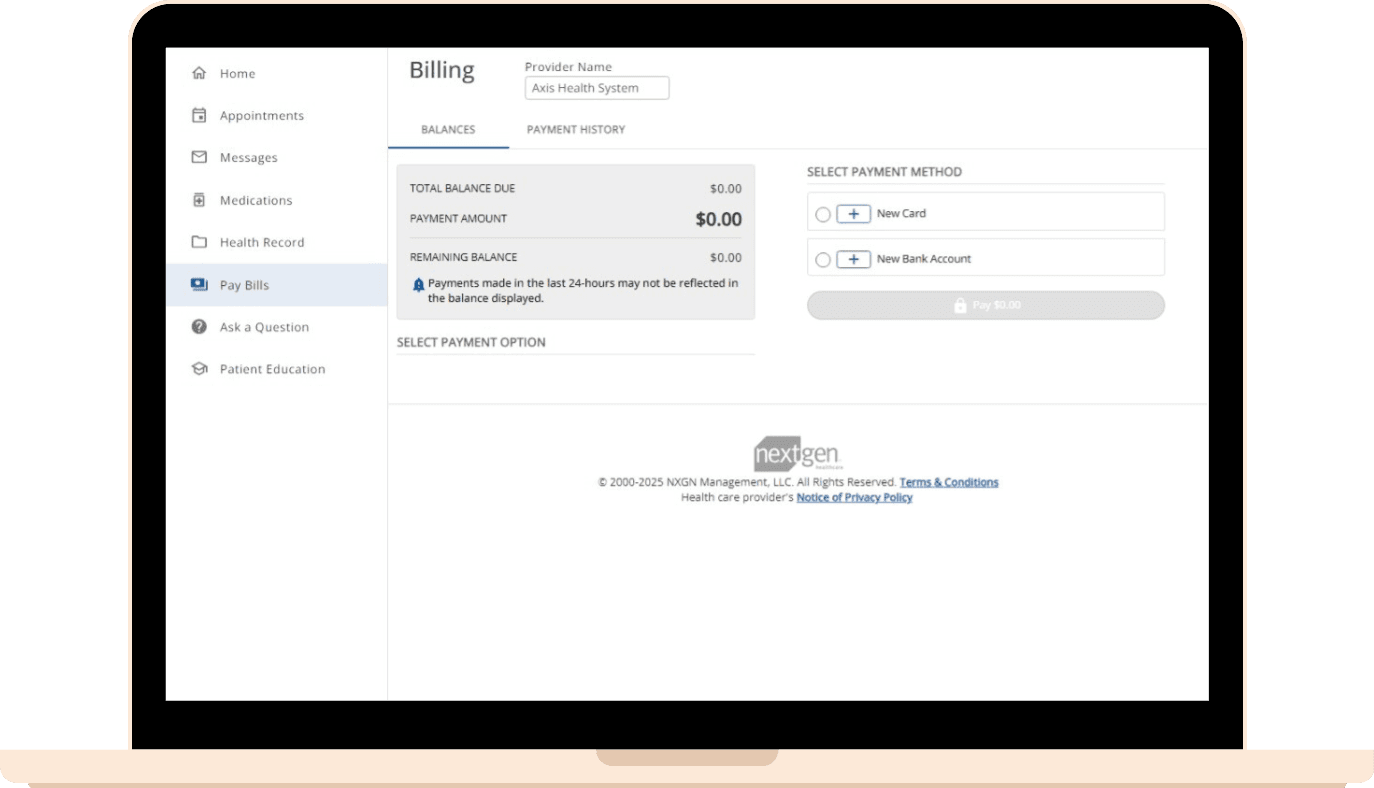Click the Home house icon in sidebar
Viewport: 1374px width, 788px height.
tap(199, 73)
